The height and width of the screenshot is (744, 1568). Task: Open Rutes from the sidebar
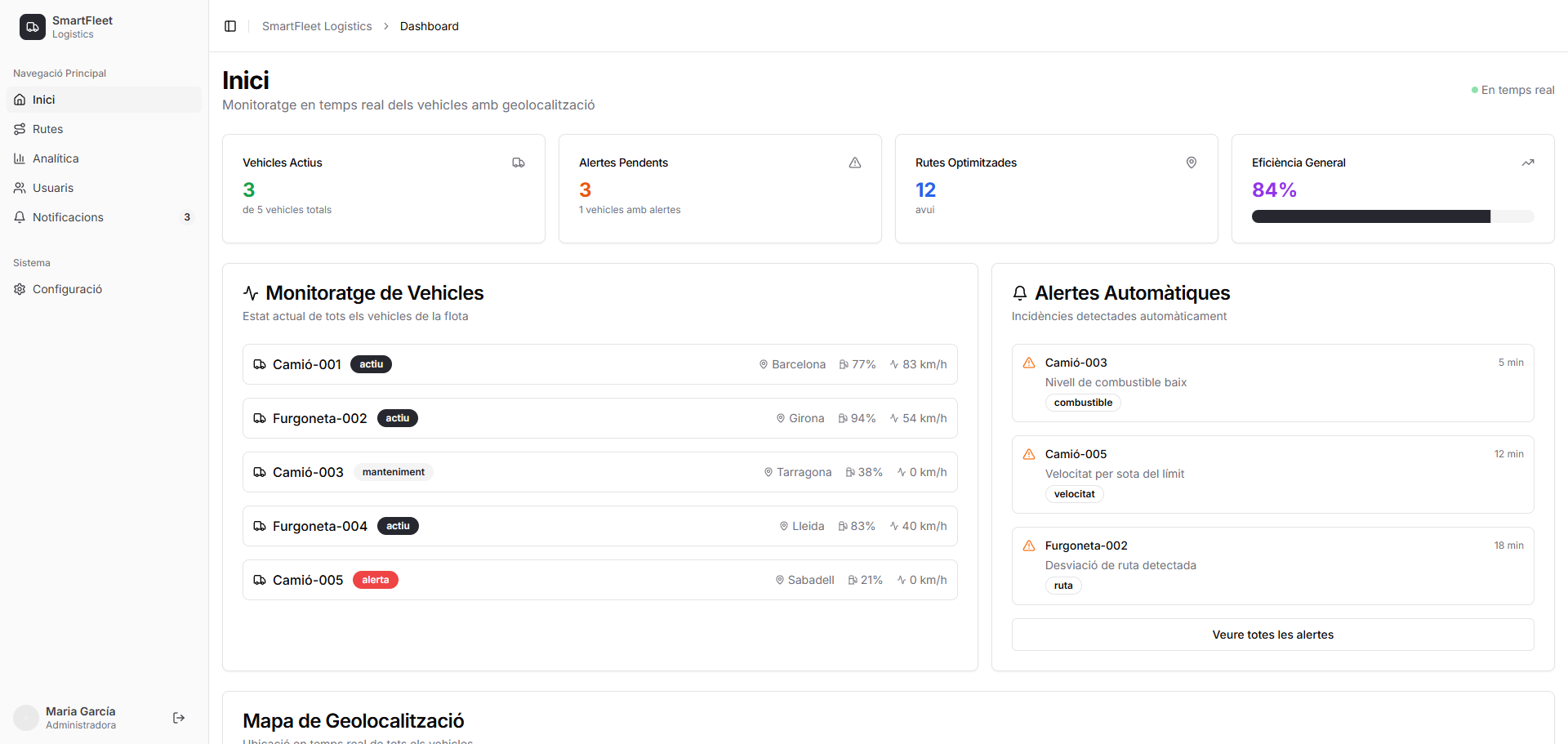tap(47, 128)
